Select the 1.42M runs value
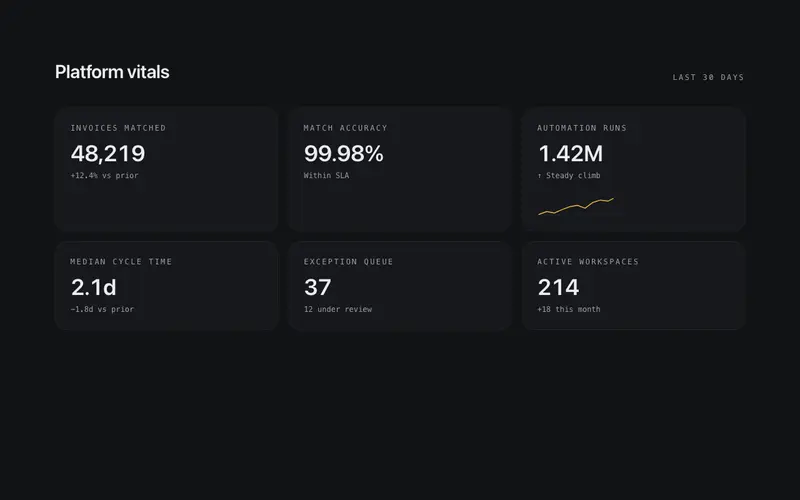The image size is (800, 500). point(570,154)
